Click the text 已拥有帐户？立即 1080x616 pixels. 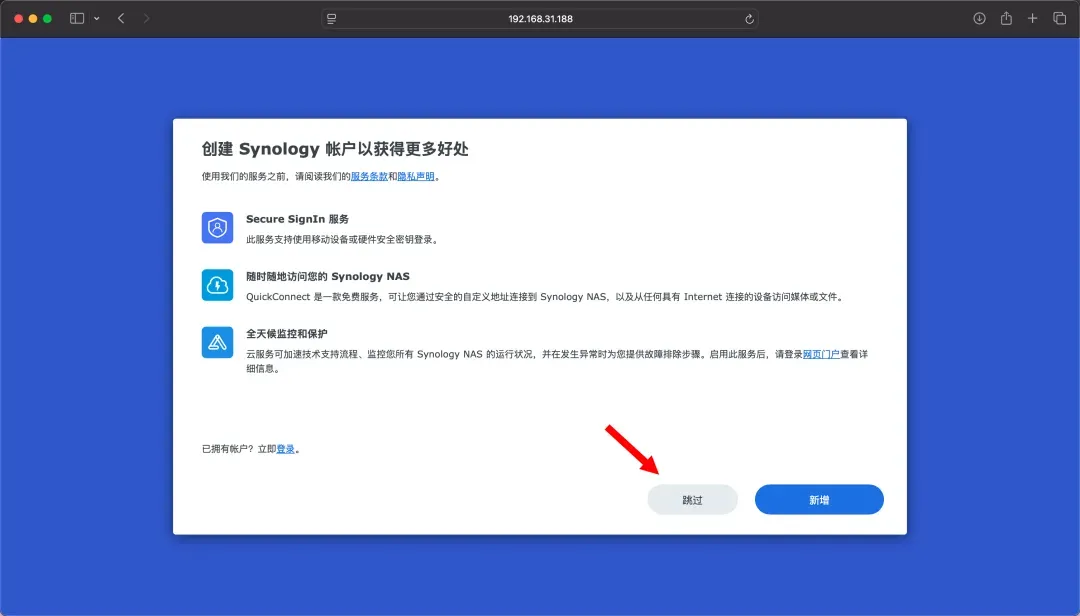[x=239, y=449]
